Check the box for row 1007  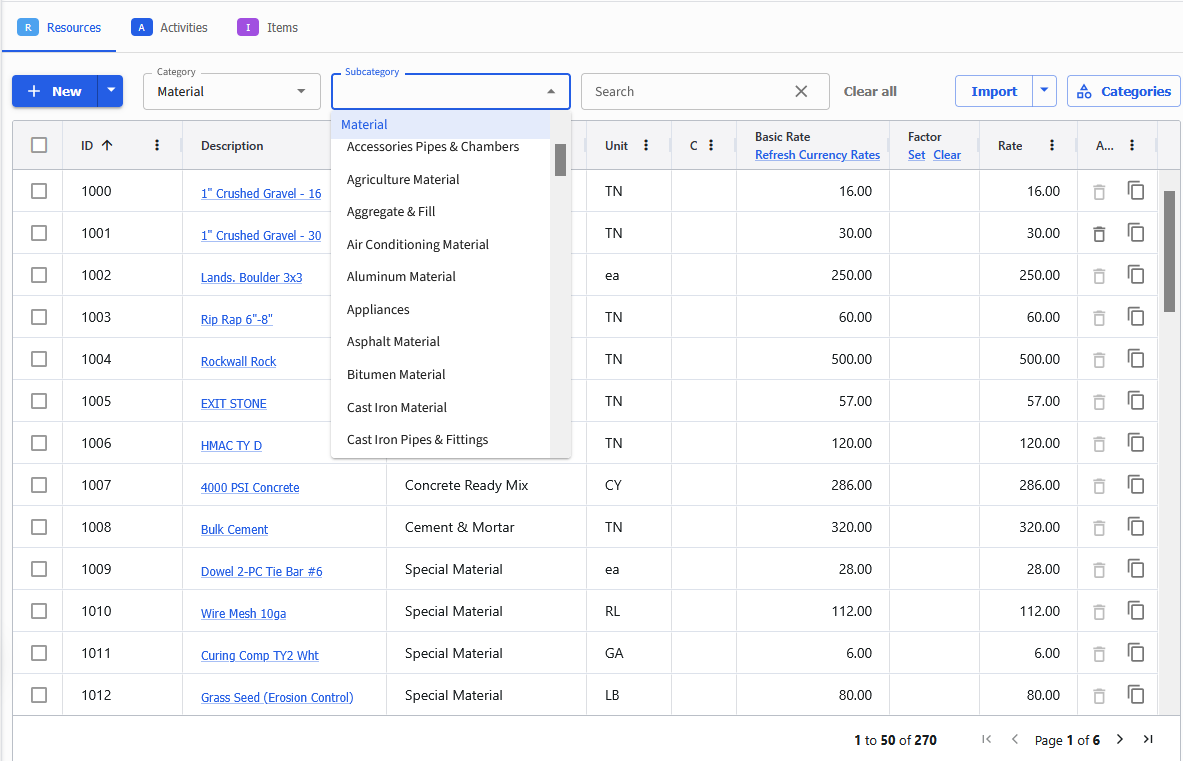tap(39, 485)
